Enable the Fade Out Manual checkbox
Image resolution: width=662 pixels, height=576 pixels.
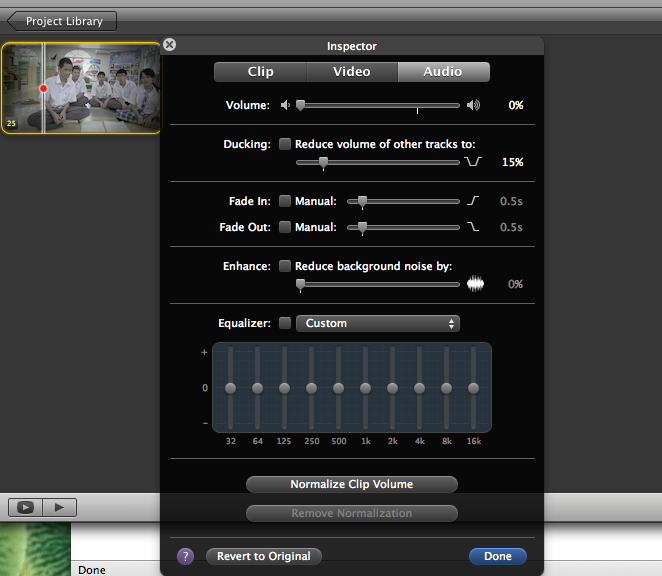coord(285,227)
